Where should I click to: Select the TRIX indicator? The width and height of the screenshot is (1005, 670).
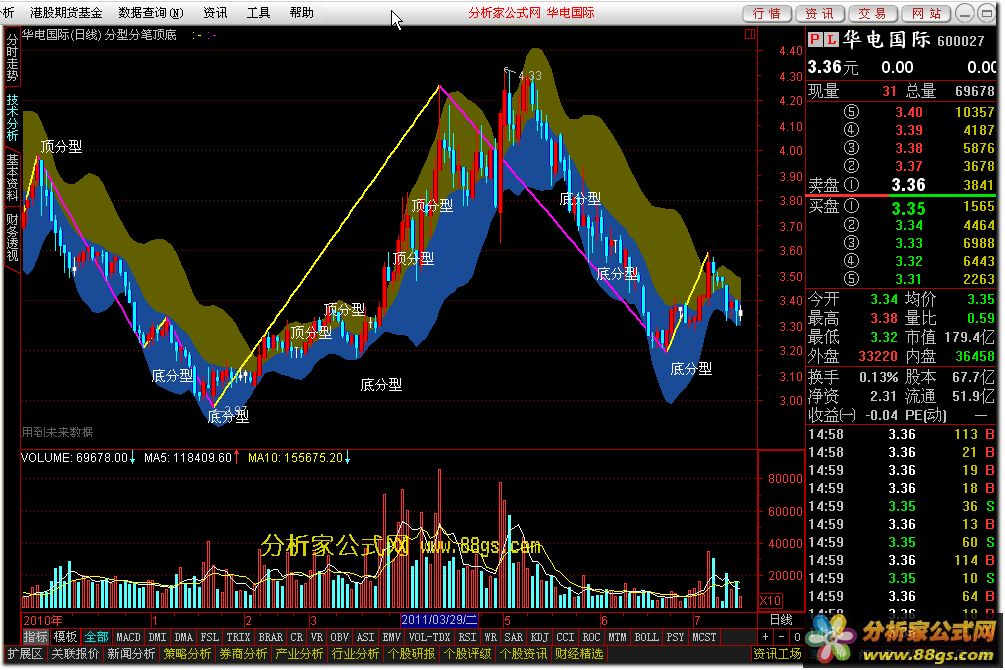point(238,637)
